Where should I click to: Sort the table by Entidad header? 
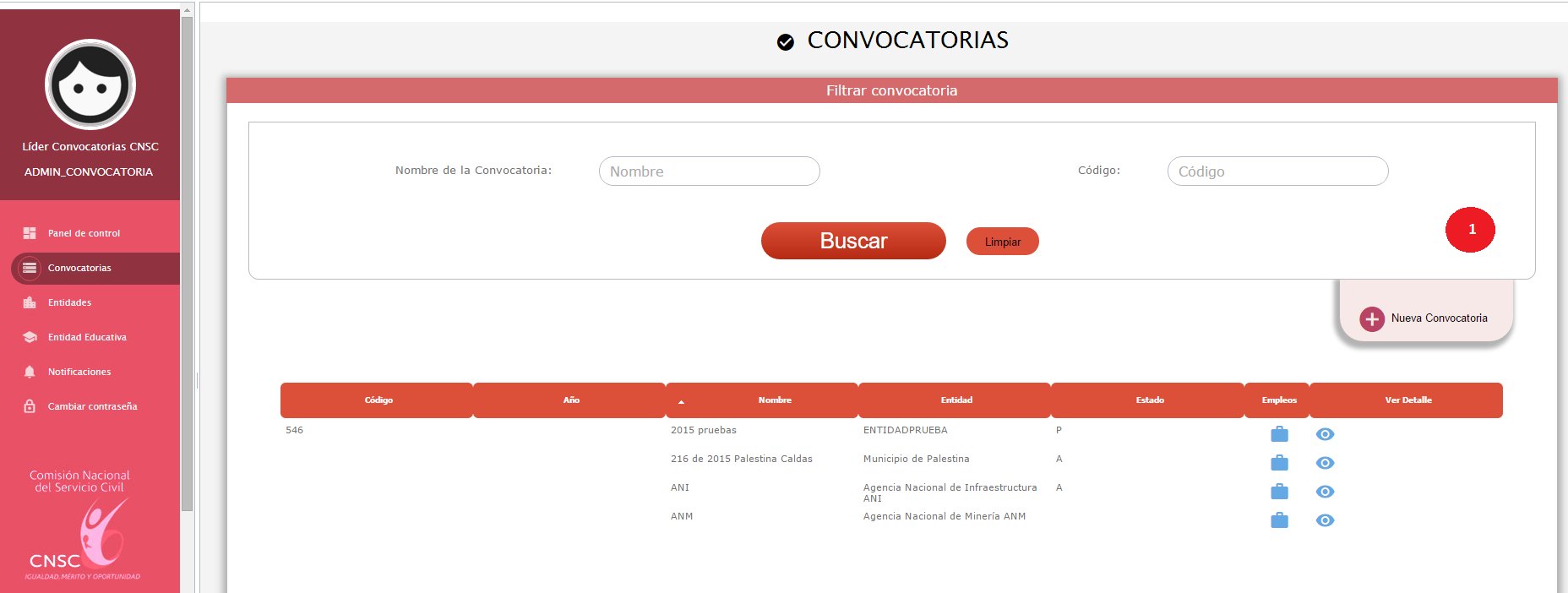tap(955, 400)
